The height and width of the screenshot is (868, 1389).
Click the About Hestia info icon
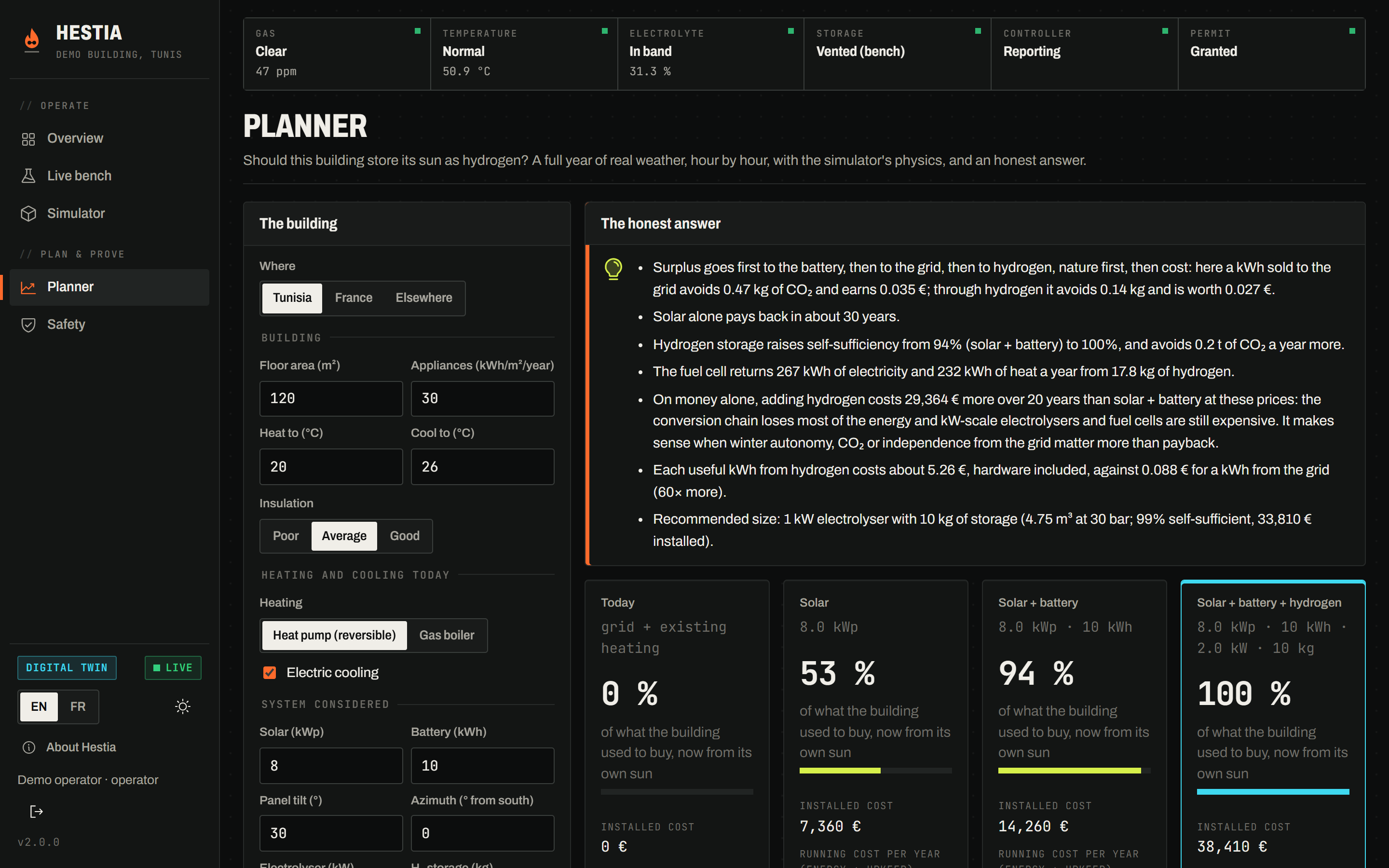click(28, 747)
